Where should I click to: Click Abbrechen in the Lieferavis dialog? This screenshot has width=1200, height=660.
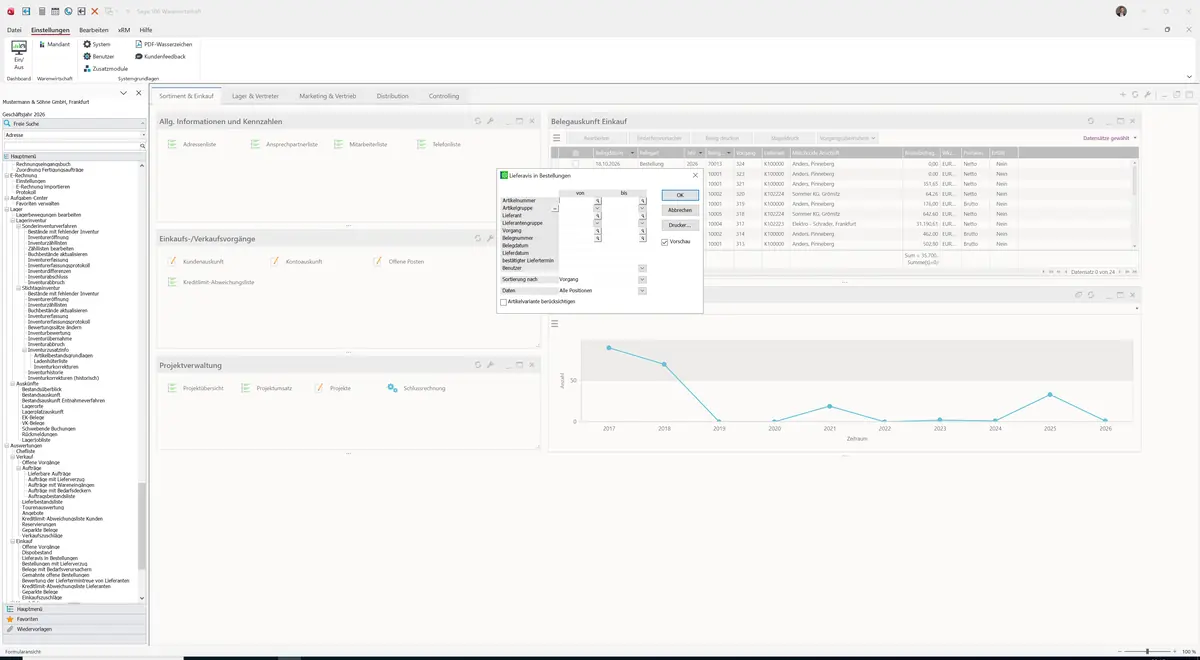point(680,210)
